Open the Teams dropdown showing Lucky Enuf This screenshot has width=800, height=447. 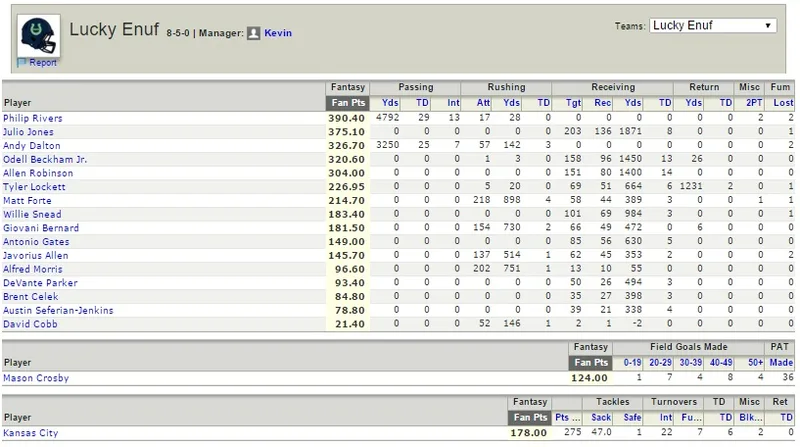pyautogui.click(x=713, y=26)
